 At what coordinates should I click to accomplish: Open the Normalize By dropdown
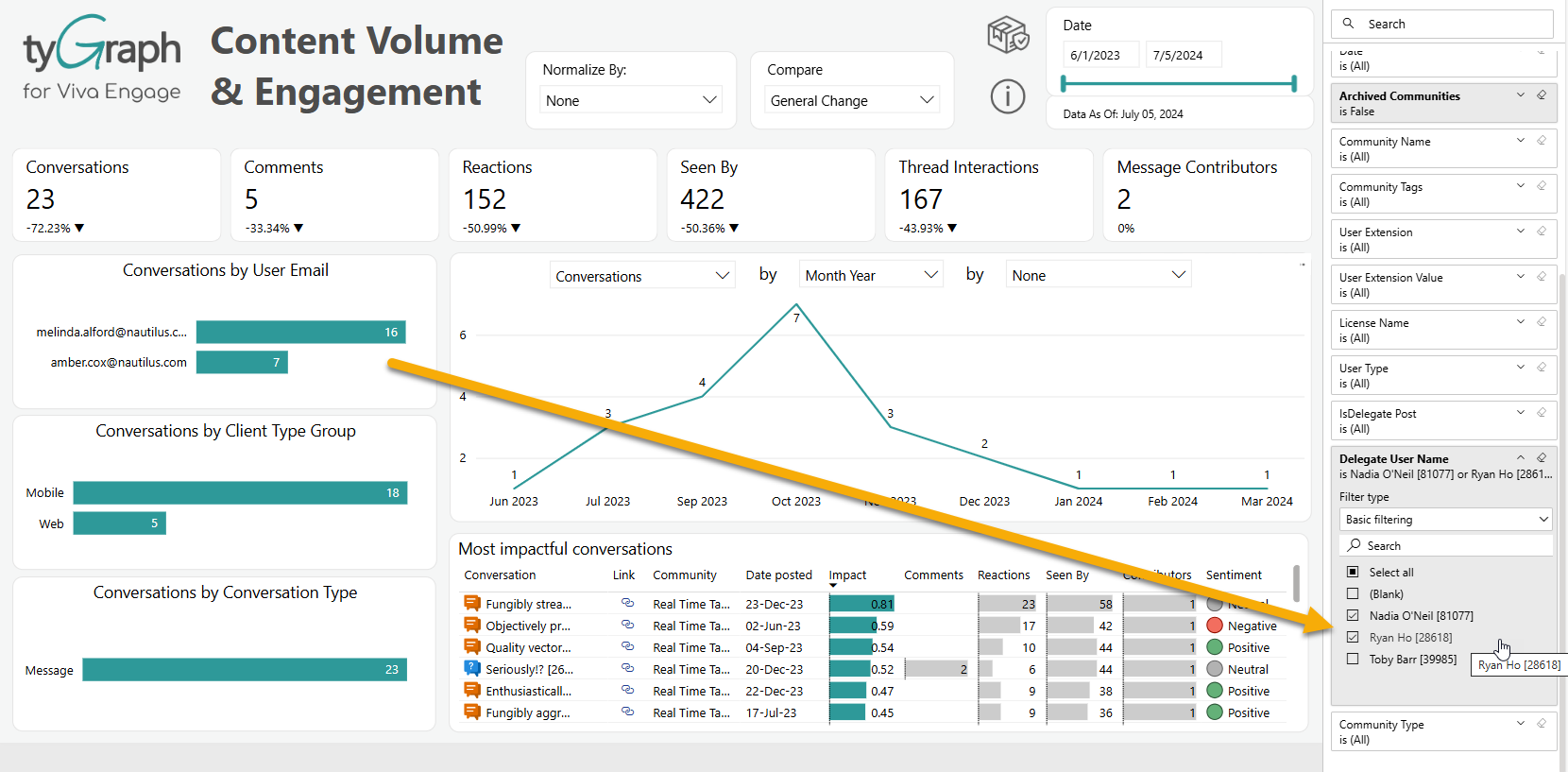pyautogui.click(x=631, y=100)
